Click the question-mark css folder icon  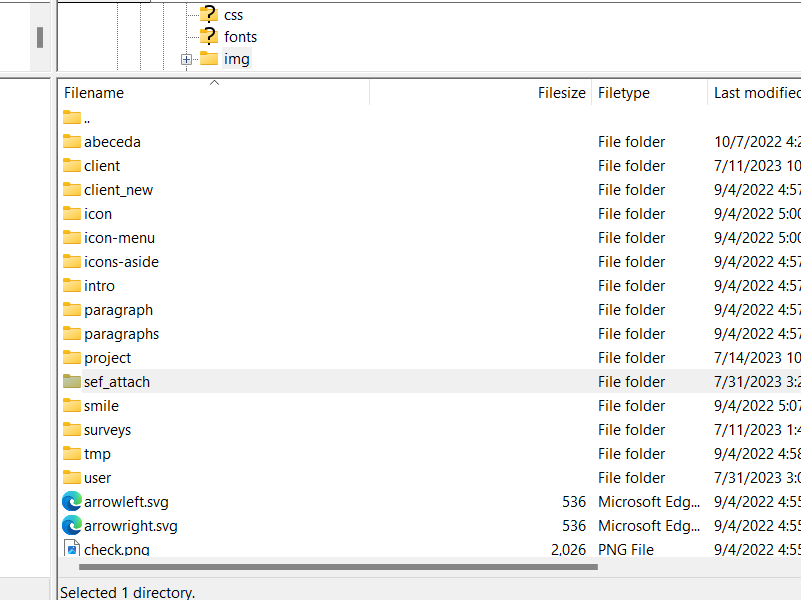click(x=208, y=14)
